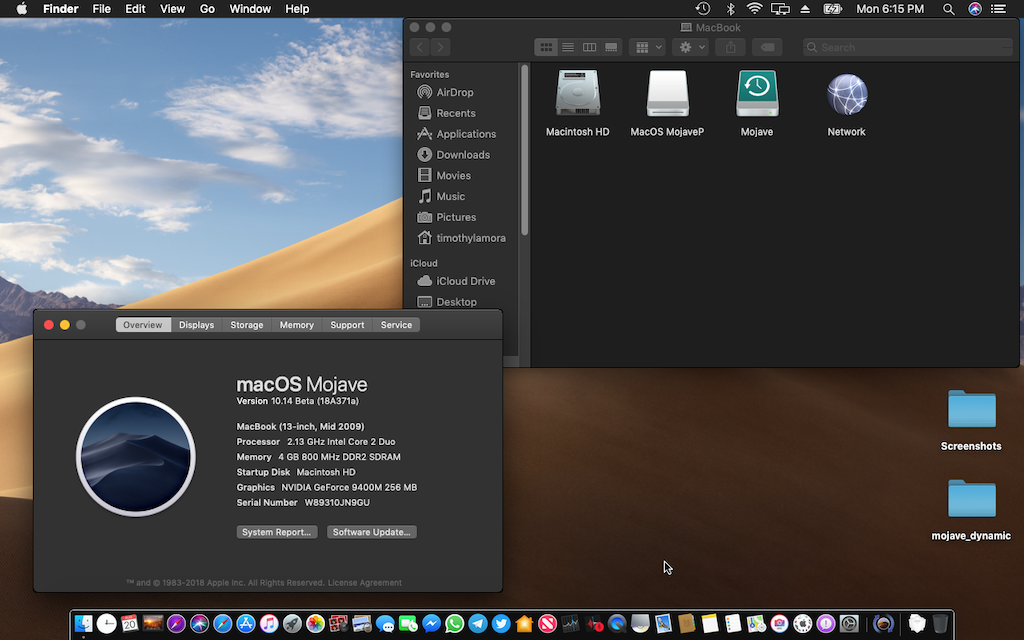Open the Action gear dropdown in Finder
The image size is (1024, 640).
point(690,47)
